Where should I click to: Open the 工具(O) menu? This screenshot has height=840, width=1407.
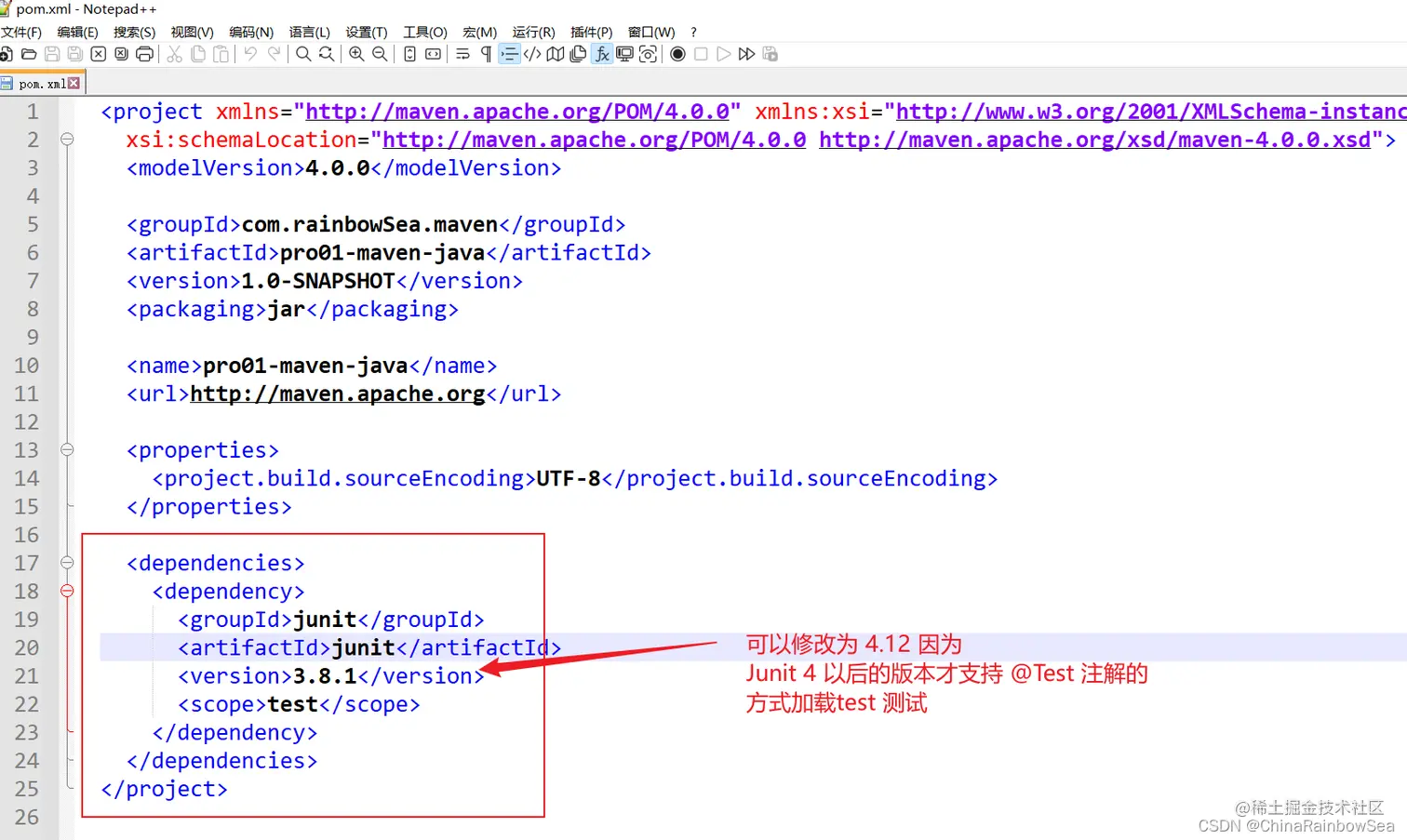tap(425, 32)
